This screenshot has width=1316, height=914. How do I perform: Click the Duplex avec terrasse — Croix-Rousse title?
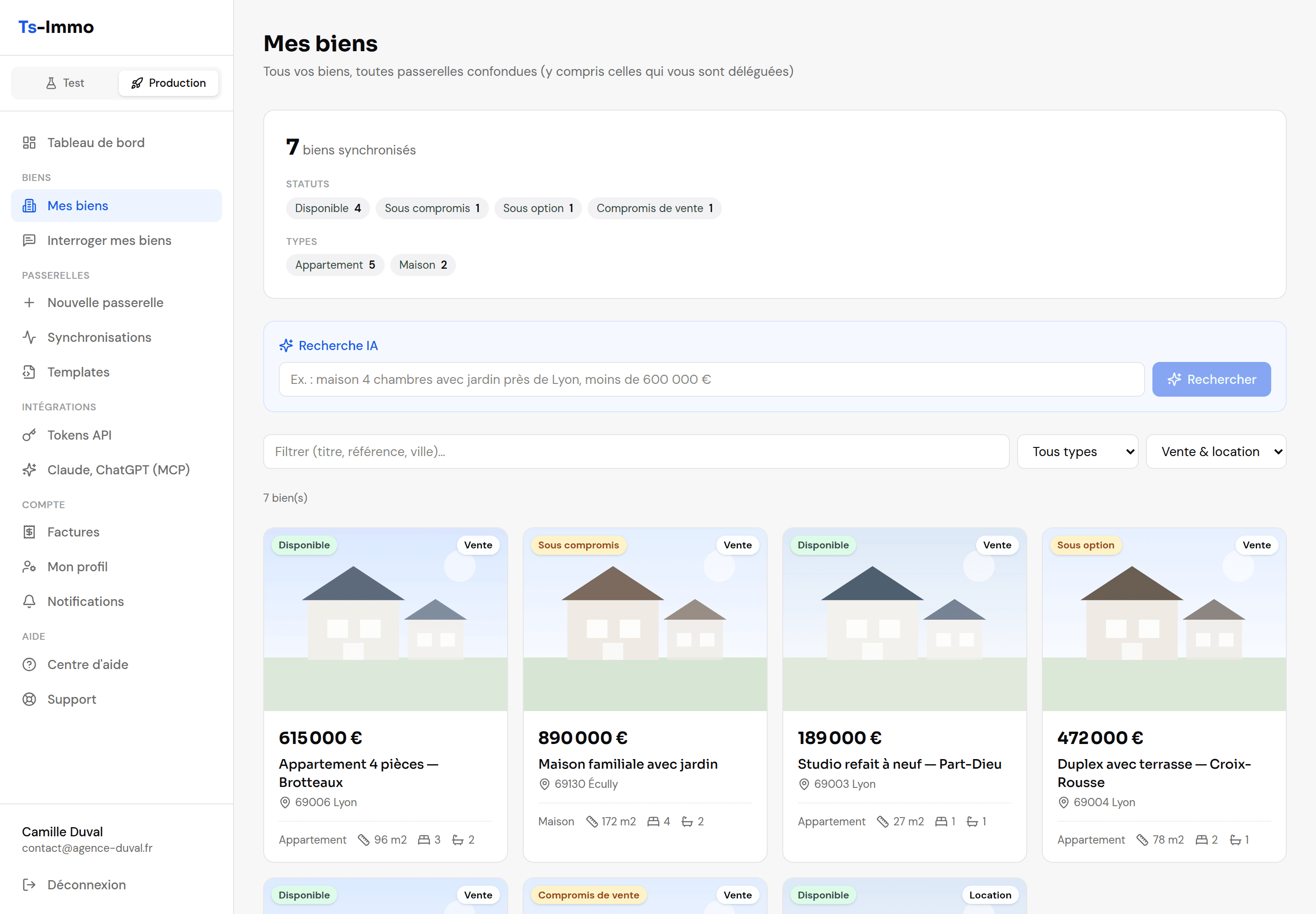coord(1154,773)
